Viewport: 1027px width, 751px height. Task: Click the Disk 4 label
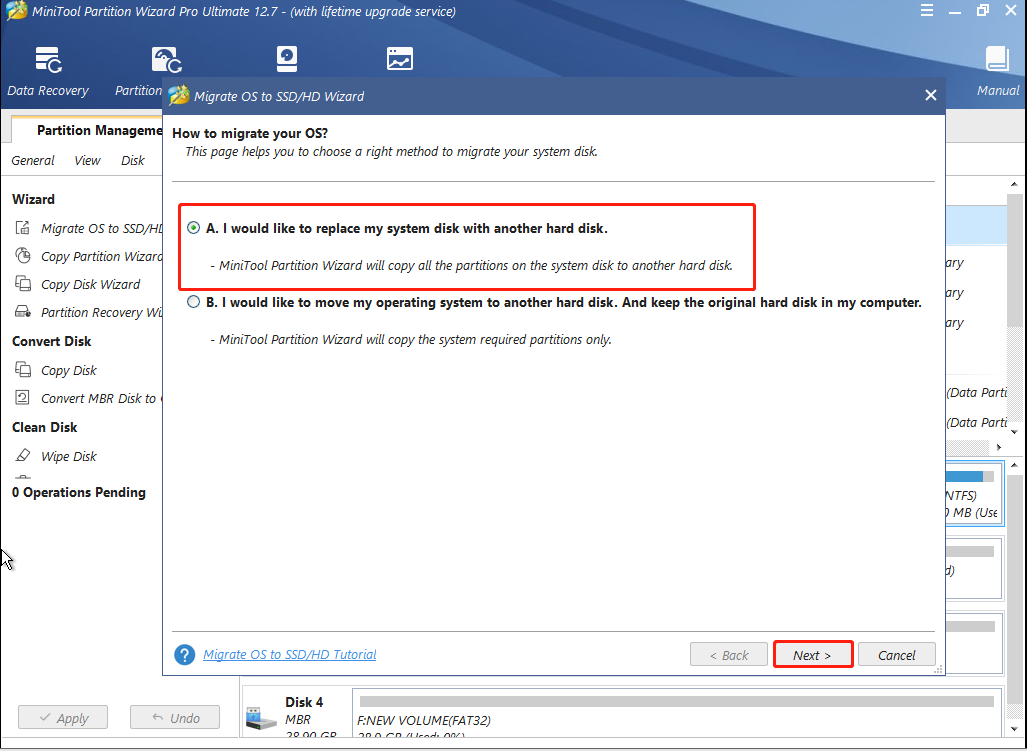[x=304, y=702]
